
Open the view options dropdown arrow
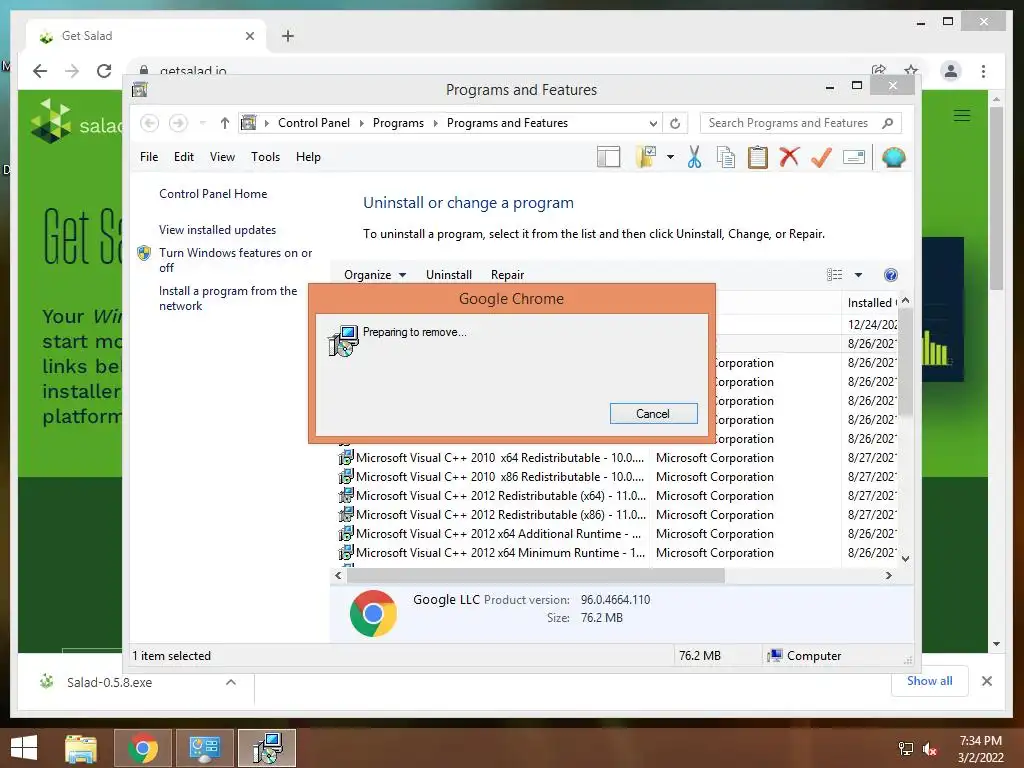coord(858,275)
